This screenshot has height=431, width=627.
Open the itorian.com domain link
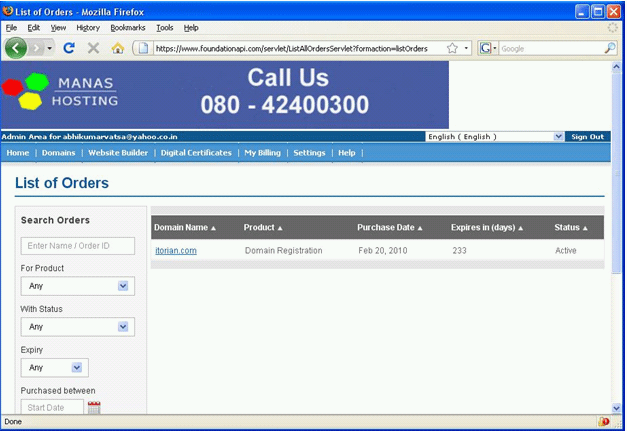click(176, 251)
